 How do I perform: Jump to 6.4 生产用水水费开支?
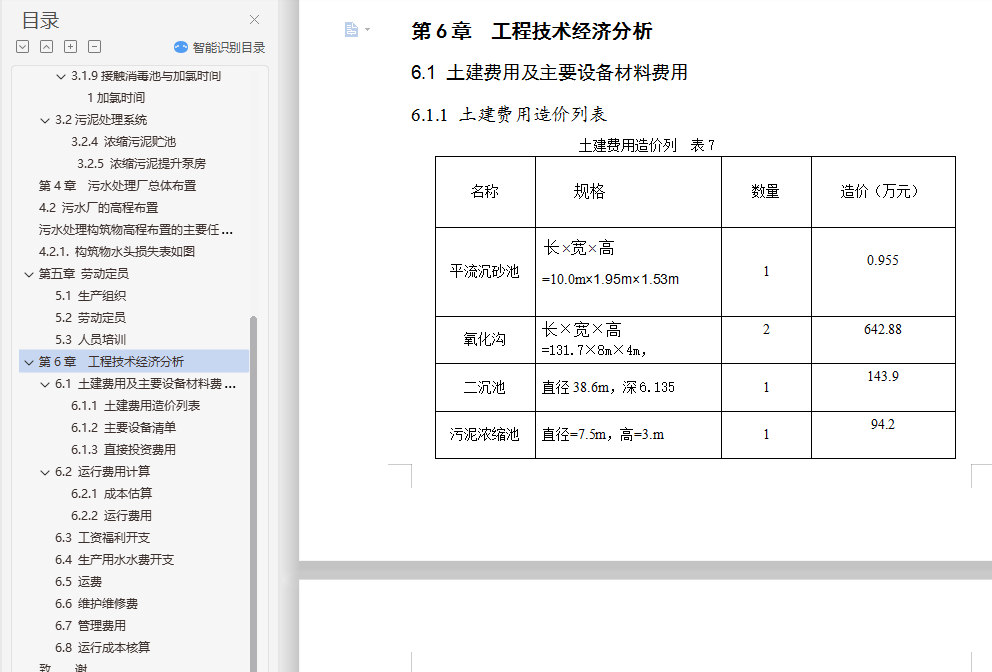coord(115,560)
